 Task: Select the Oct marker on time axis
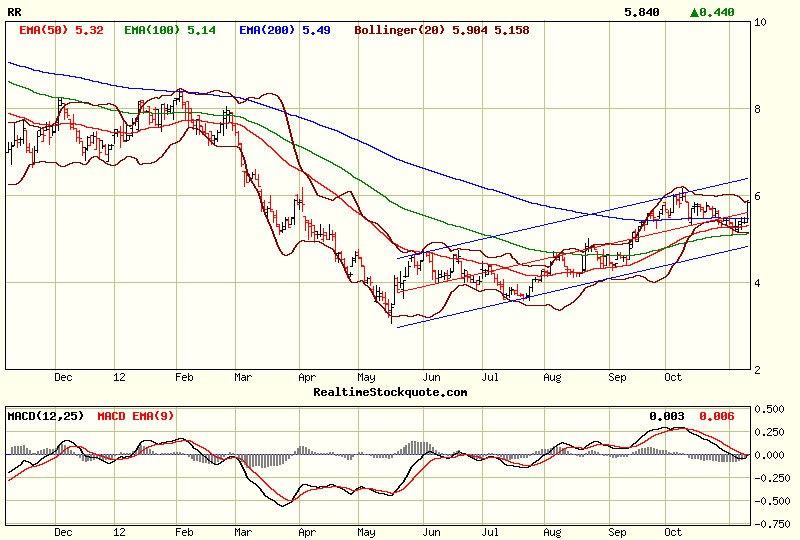coord(674,378)
